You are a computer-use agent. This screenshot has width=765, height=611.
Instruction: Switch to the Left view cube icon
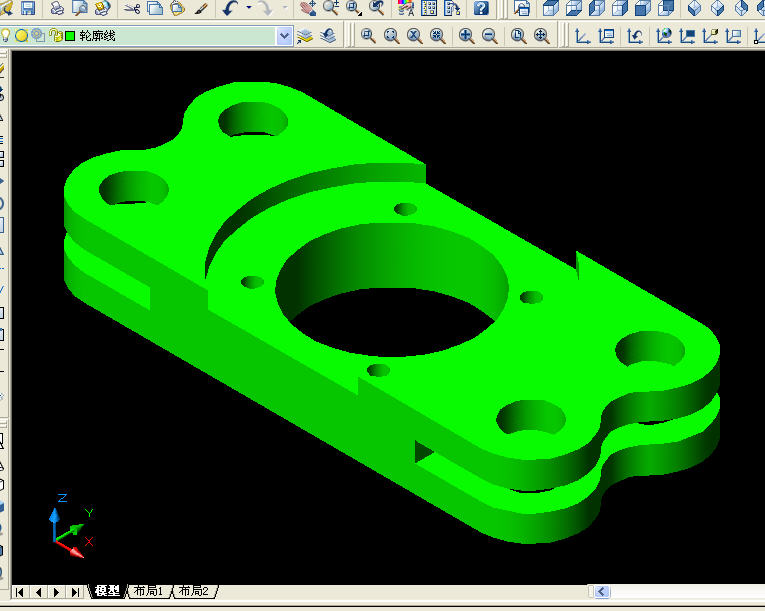[x=597, y=8]
